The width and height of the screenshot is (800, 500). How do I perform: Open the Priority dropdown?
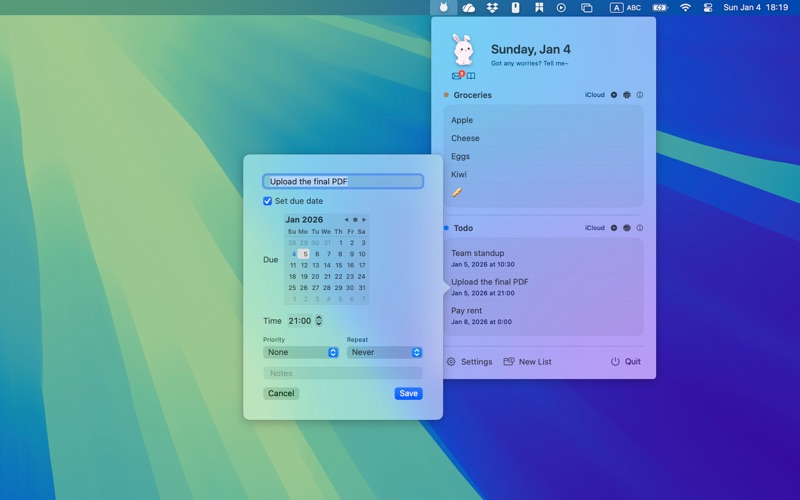coord(301,353)
